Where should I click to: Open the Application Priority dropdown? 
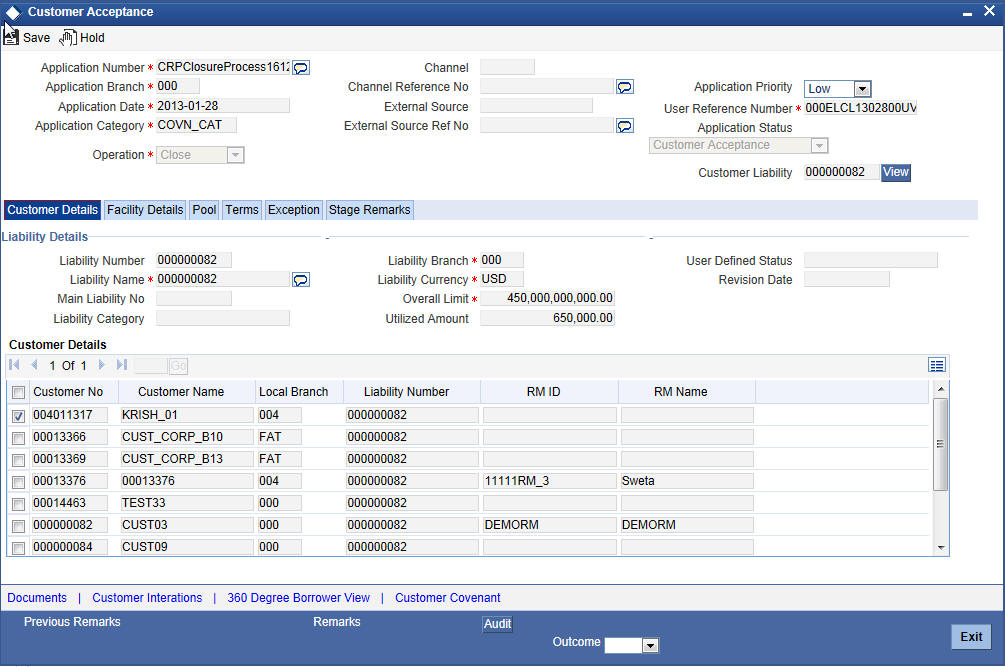[x=862, y=89]
